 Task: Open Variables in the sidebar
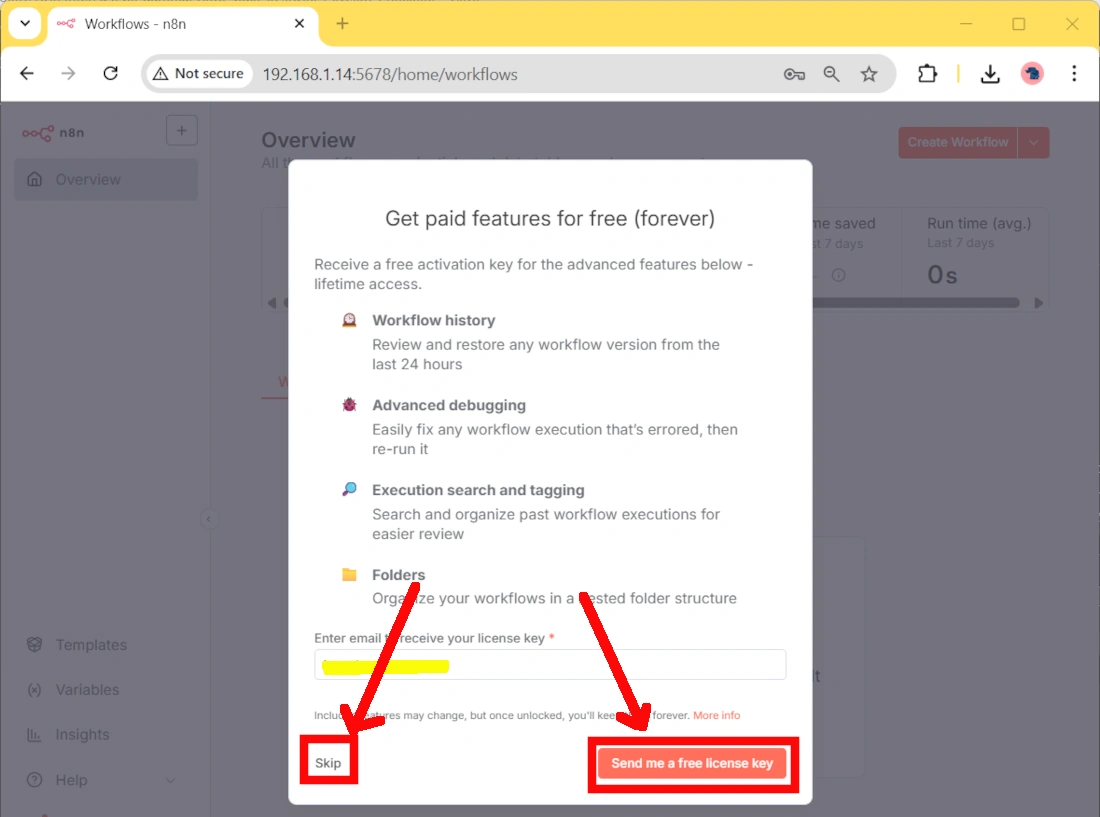86,690
